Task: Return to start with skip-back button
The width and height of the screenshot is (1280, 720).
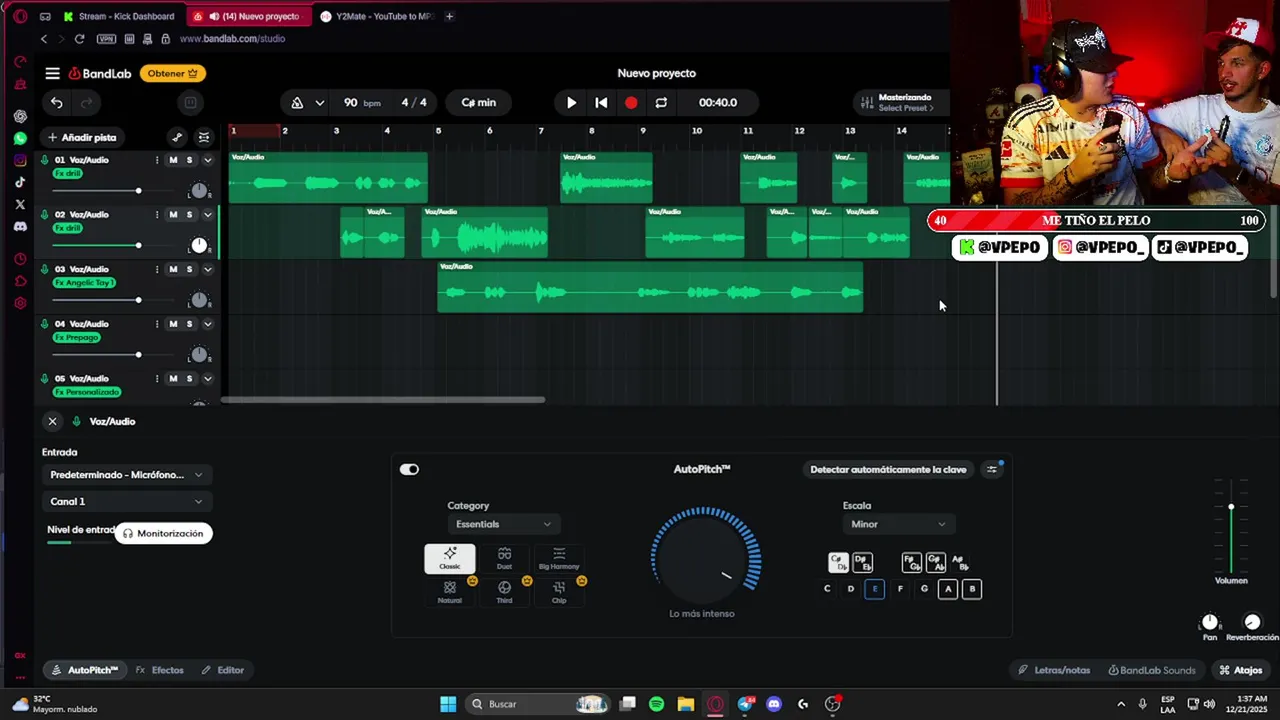Action: 601,102
